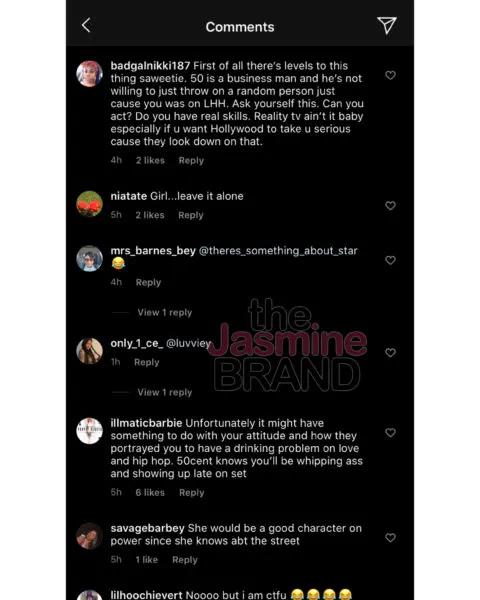The image size is (480, 600).
Task: Expand View 1 reply under only_1_ce_
Action: click(165, 393)
